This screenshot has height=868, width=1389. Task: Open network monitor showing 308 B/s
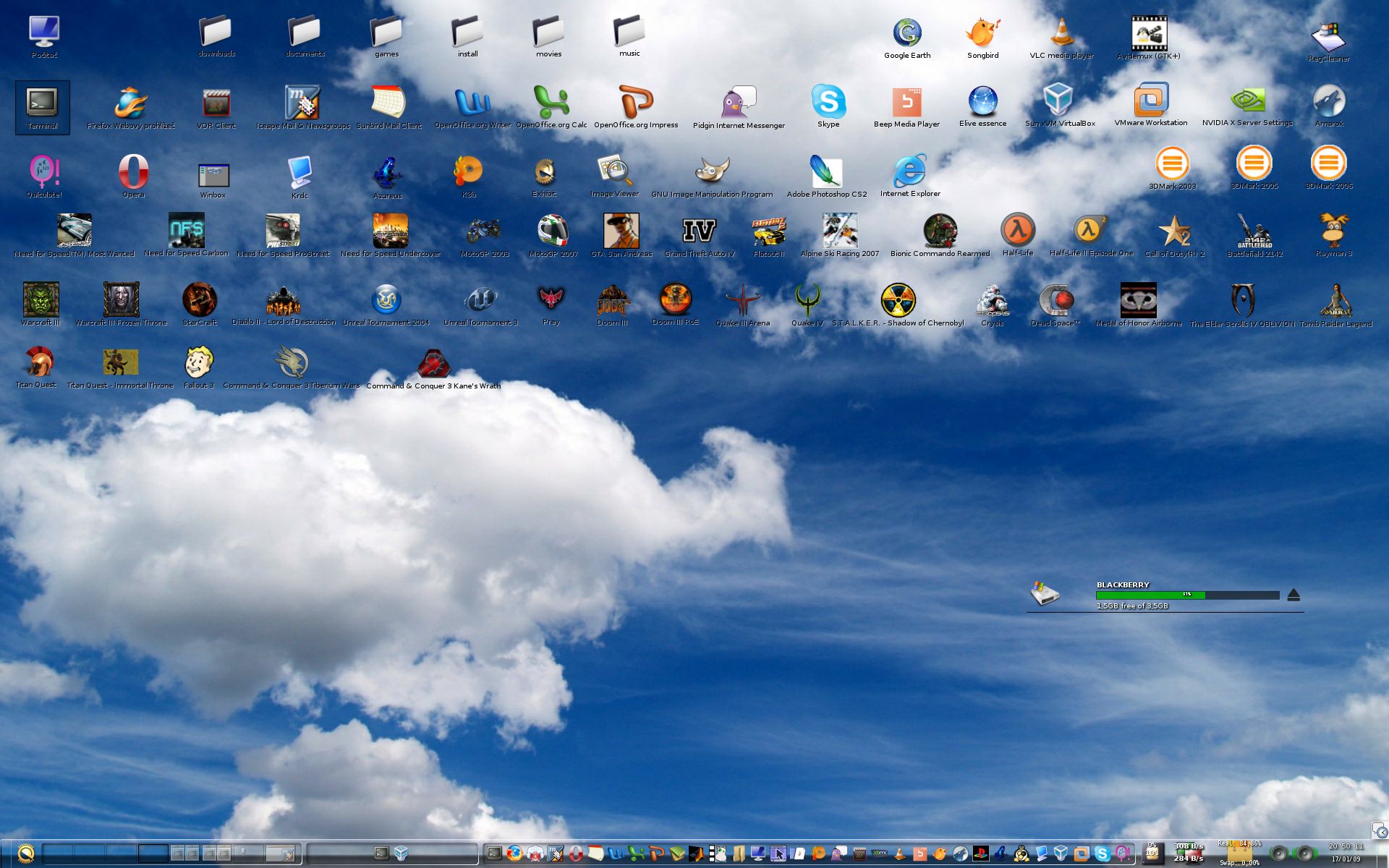point(1189,852)
